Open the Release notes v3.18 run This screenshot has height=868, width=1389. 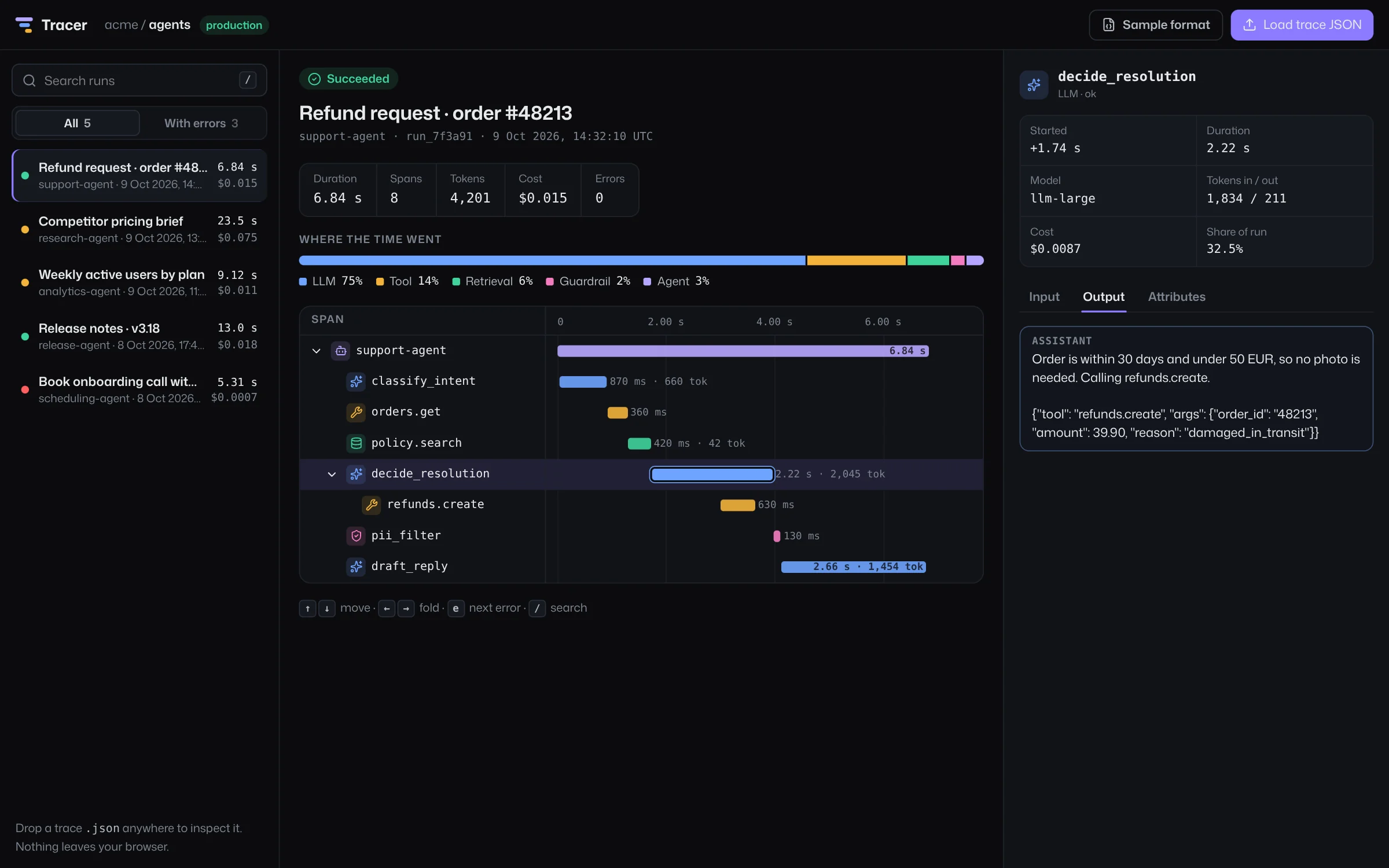139,336
